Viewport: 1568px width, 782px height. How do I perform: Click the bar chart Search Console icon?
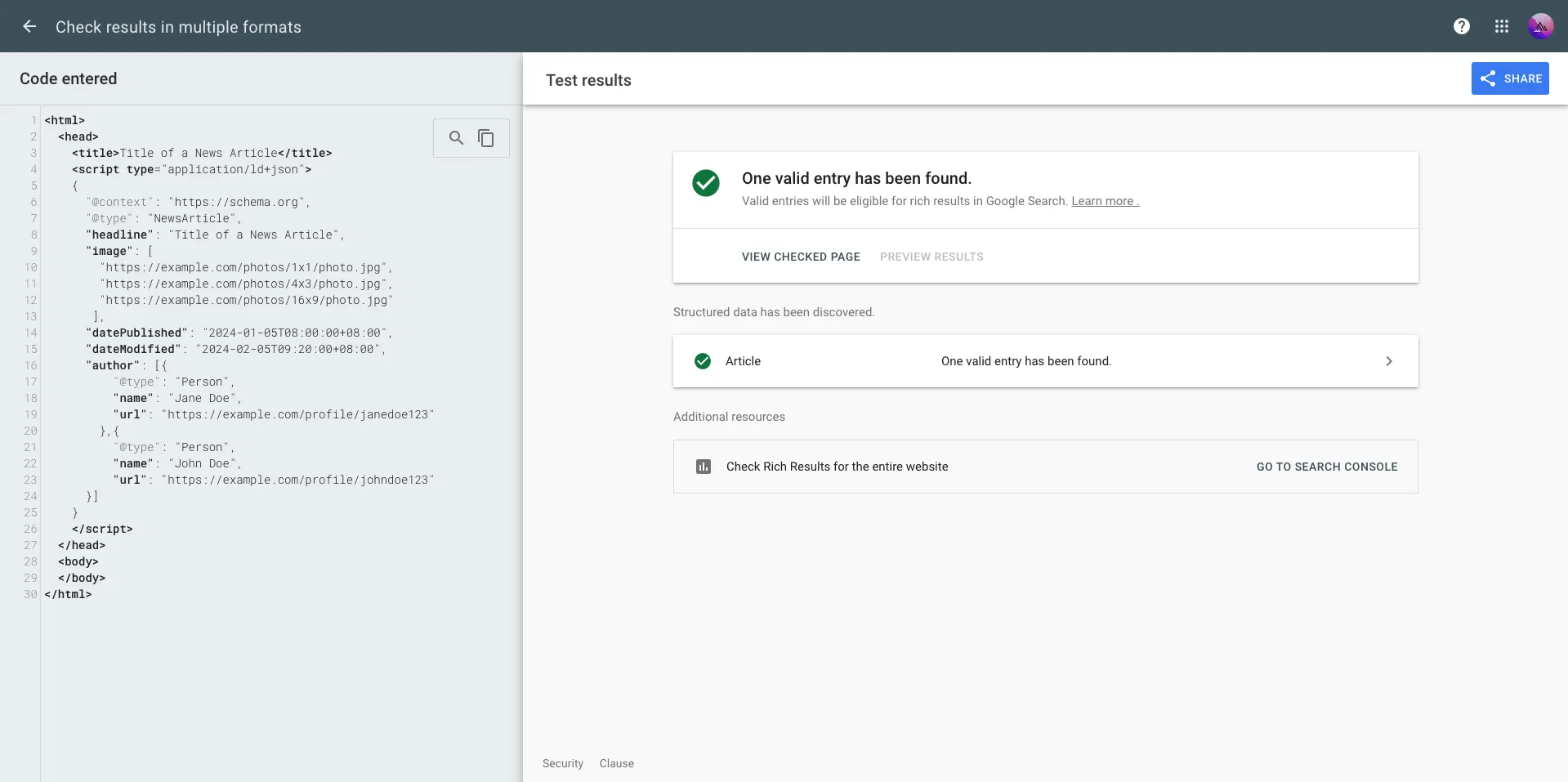pyautogui.click(x=703, y=467)
